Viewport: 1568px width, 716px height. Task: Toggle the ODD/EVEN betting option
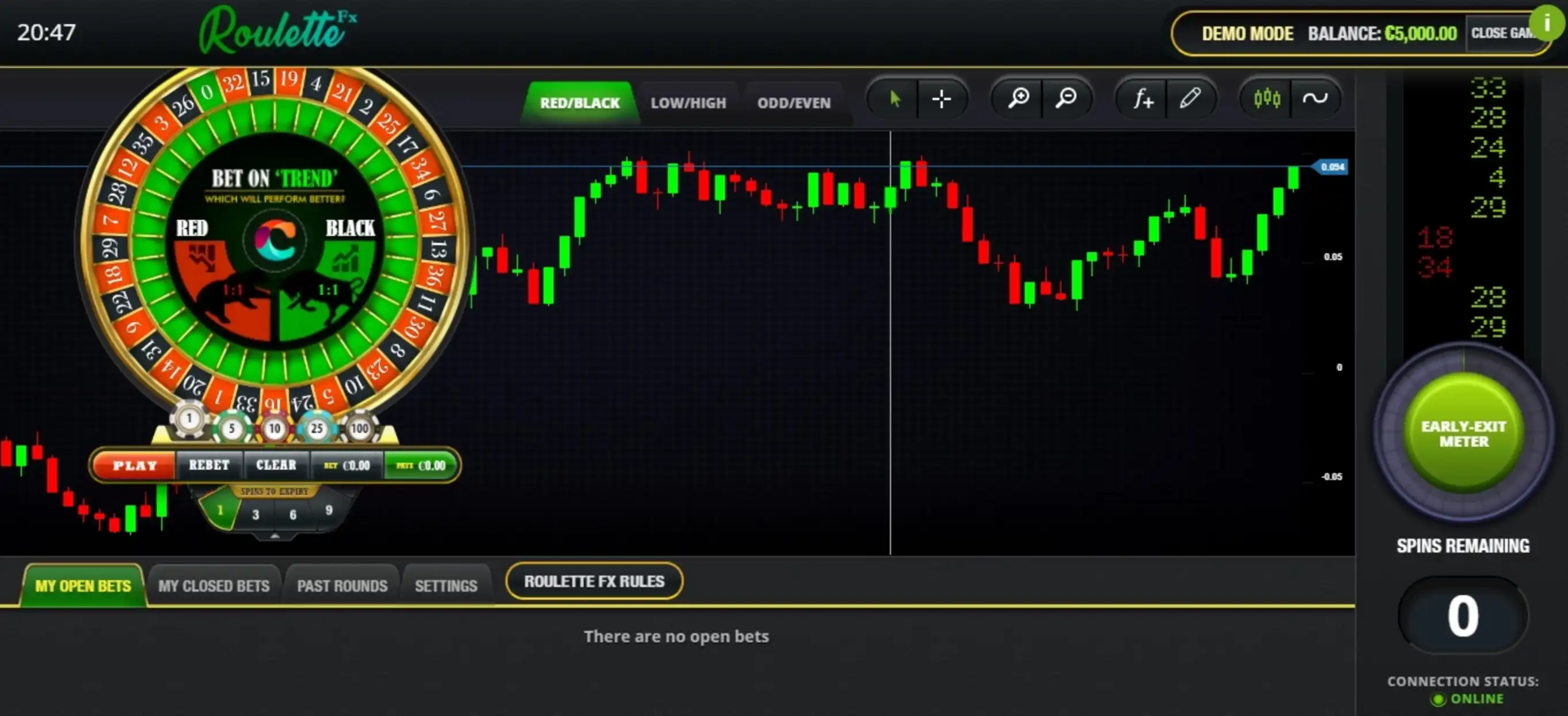(795, 103)
